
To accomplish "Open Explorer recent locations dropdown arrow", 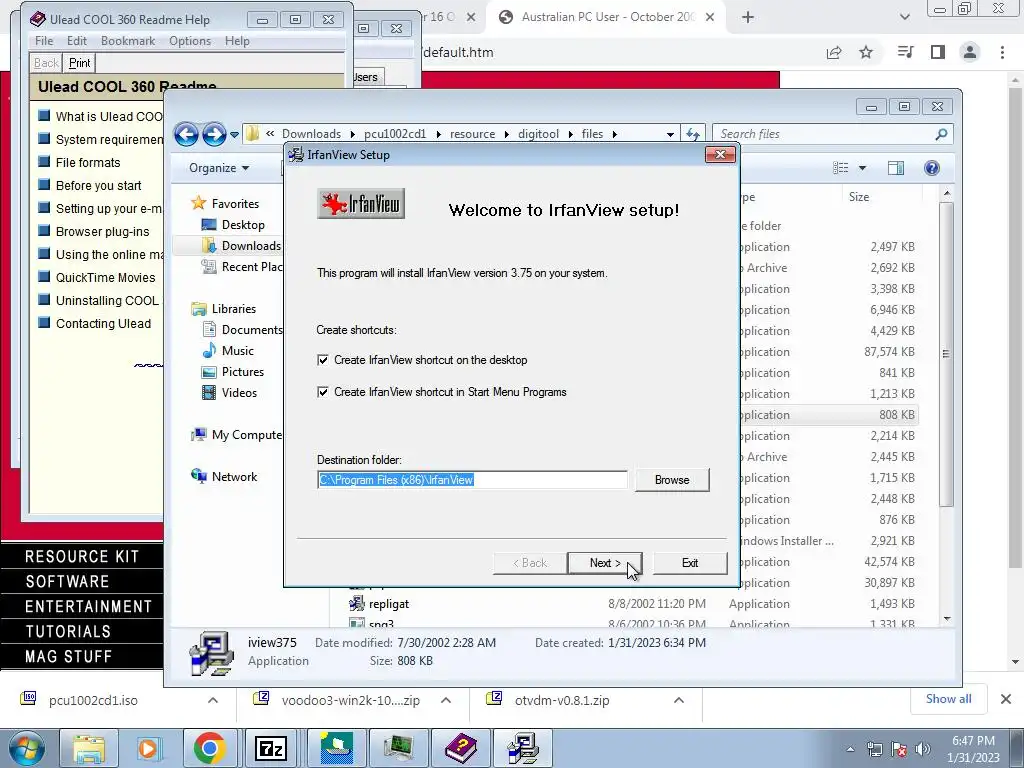I will point(234,135).
